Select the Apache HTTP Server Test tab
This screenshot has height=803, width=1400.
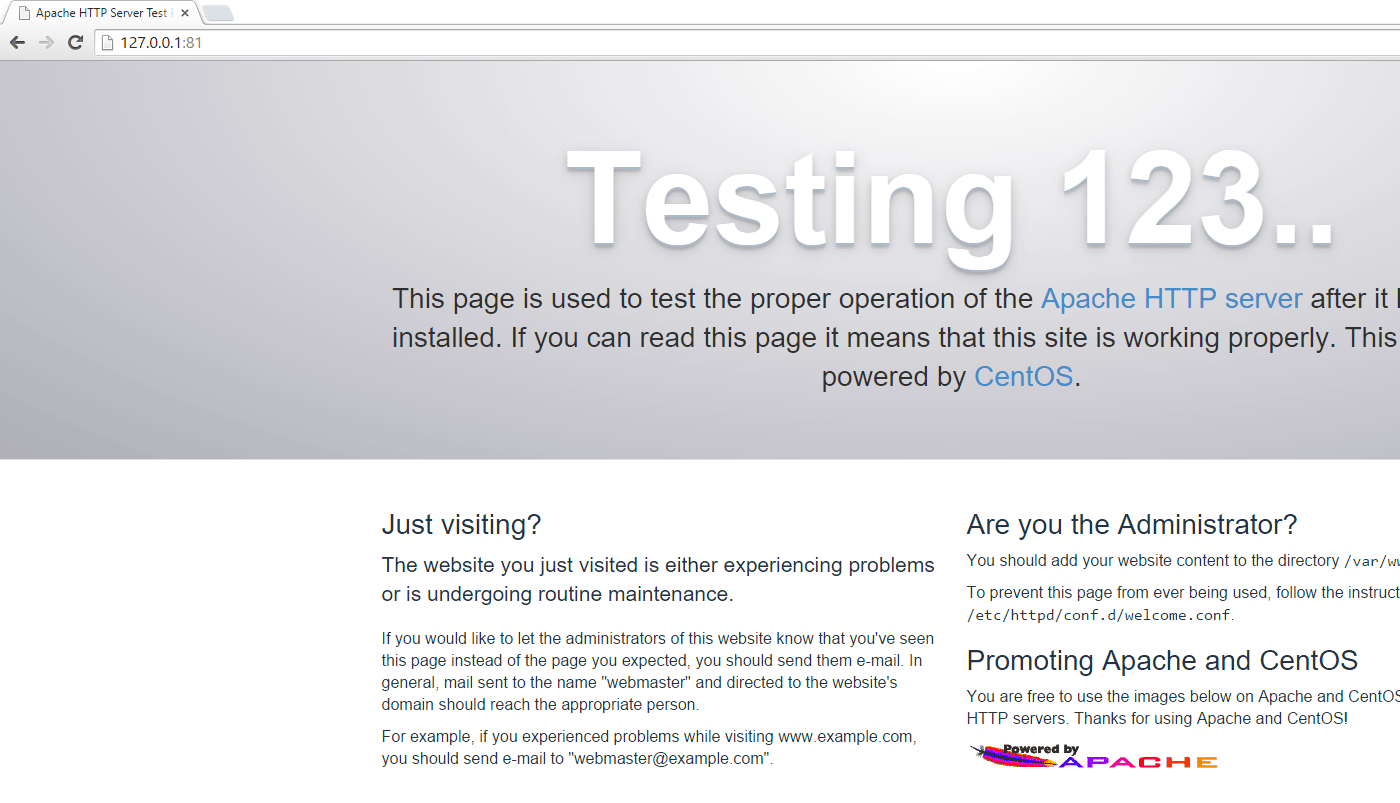tap(100, 13)
